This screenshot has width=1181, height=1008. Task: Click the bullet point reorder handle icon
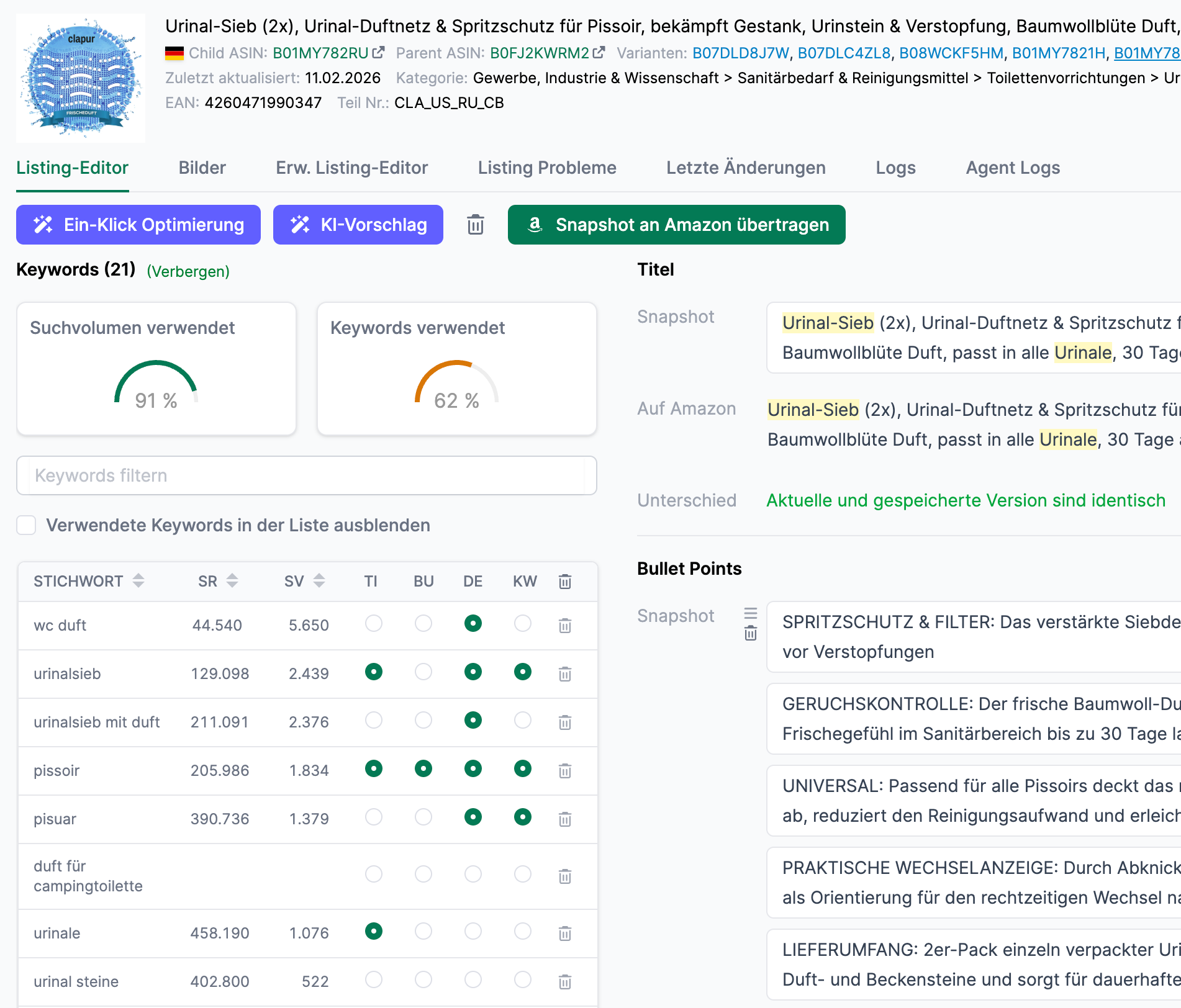(751, 613)
